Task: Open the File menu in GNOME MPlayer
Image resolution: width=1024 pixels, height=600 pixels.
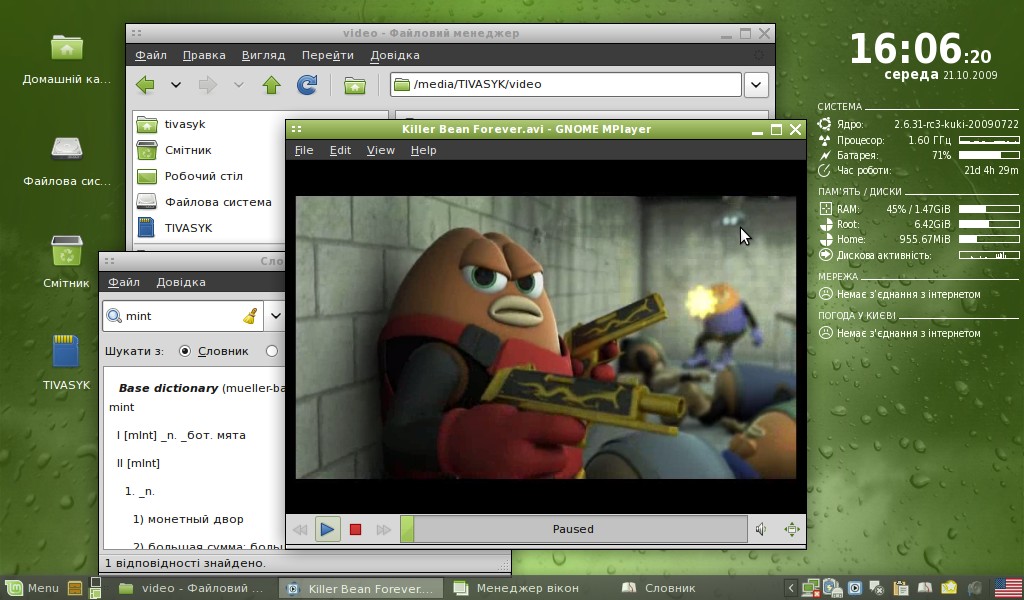Action: (304, 150)
